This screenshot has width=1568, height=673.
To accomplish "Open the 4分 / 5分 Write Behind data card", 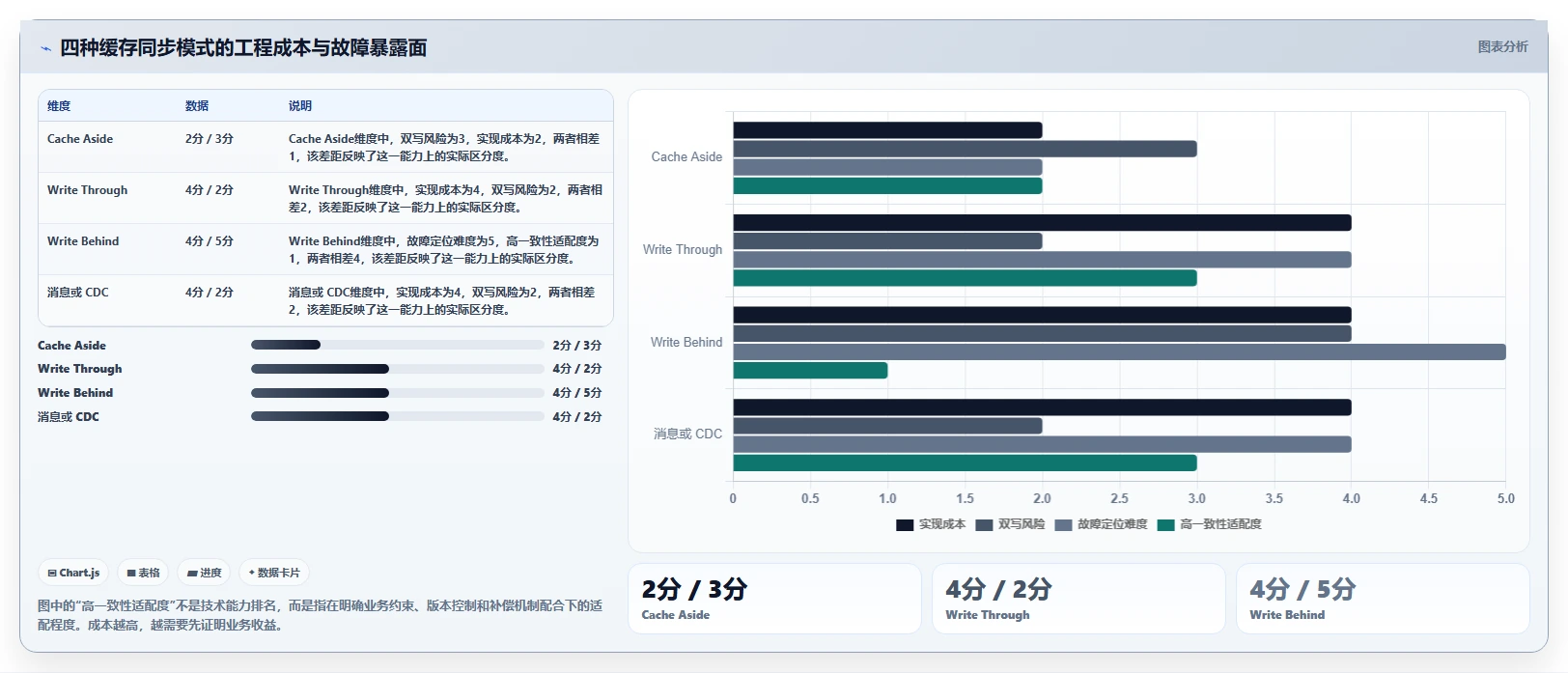I will click(1383, 599).
